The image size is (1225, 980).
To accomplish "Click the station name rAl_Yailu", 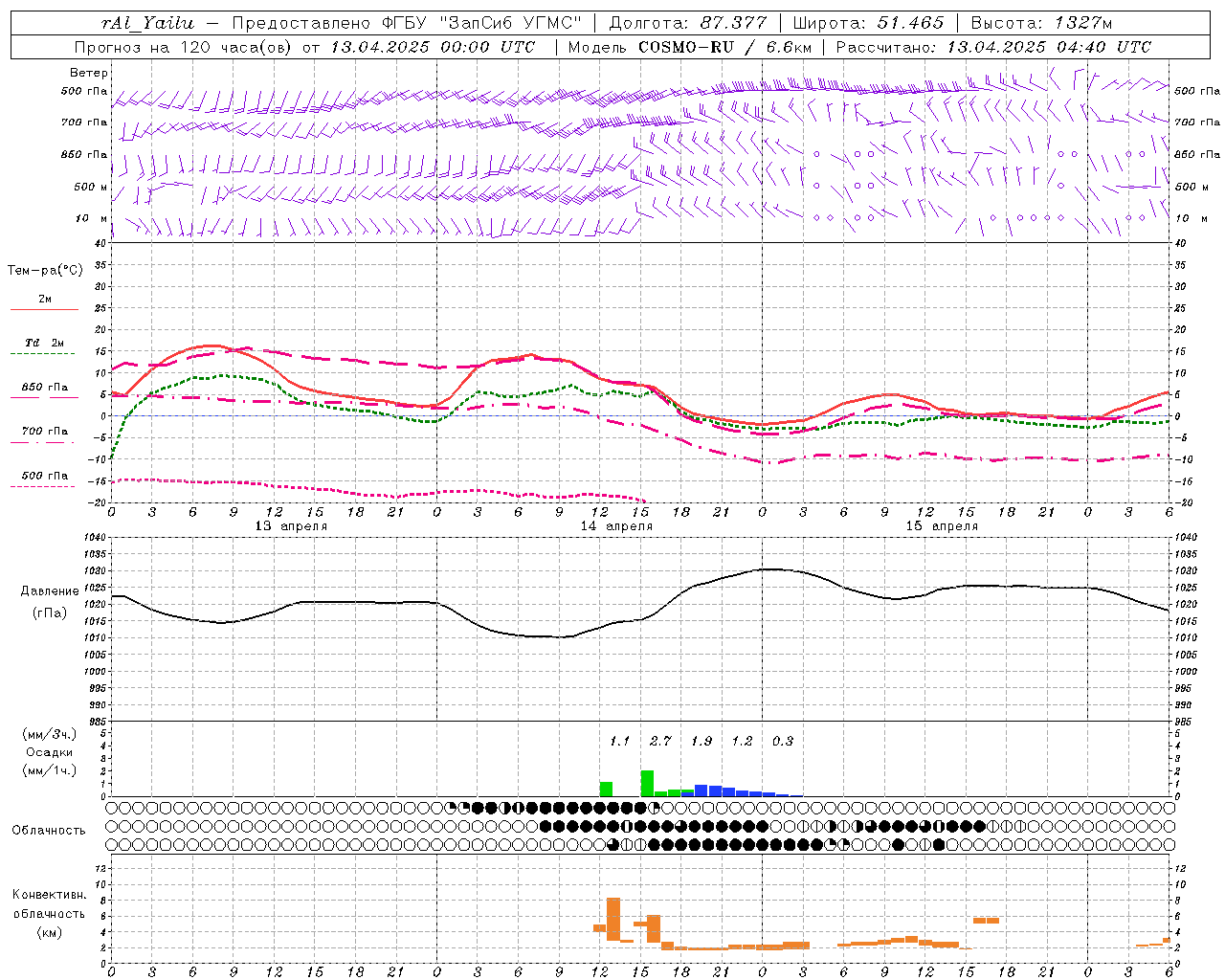I will (x=148, y=23).
